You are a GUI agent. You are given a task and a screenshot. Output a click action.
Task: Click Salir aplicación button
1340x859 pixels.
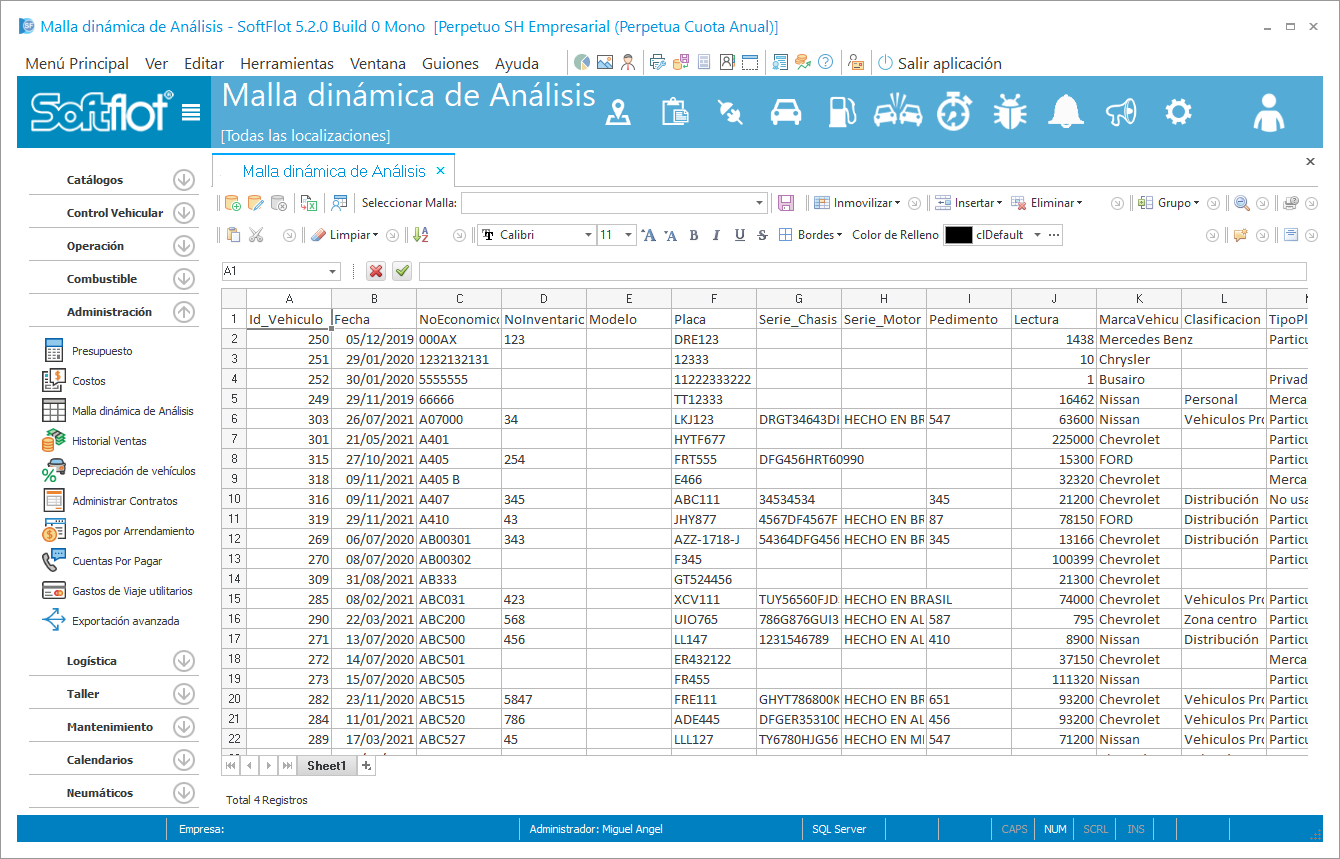pos(939,63)
